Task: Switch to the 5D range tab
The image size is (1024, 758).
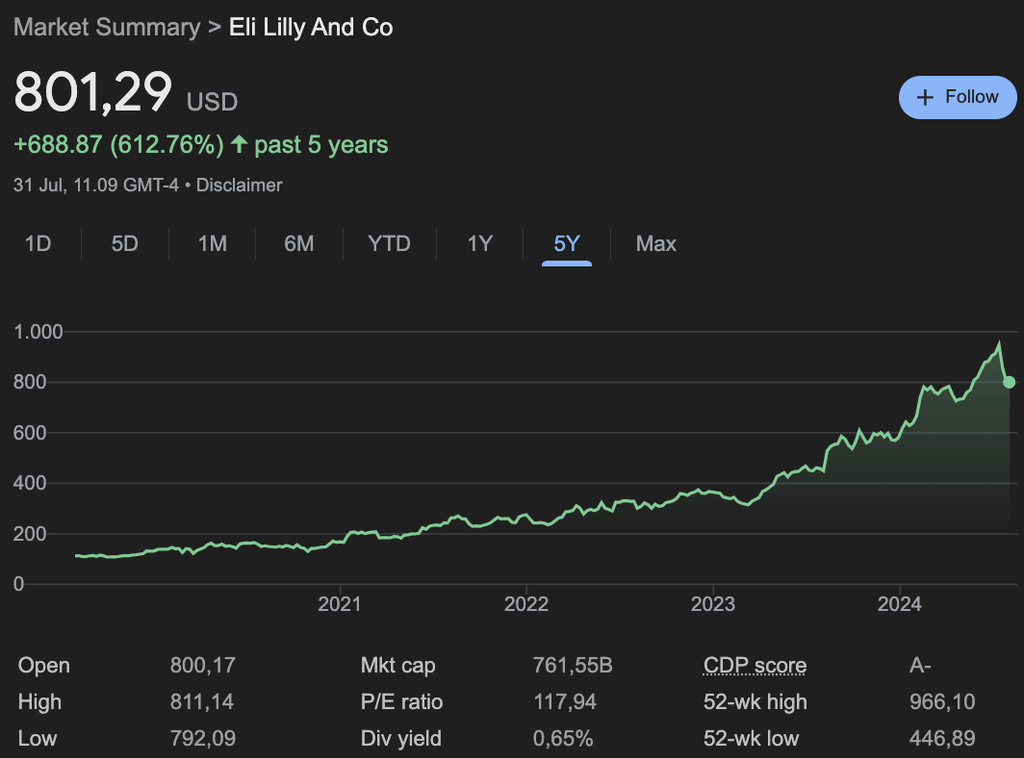Action: click(x=125, y=243)
